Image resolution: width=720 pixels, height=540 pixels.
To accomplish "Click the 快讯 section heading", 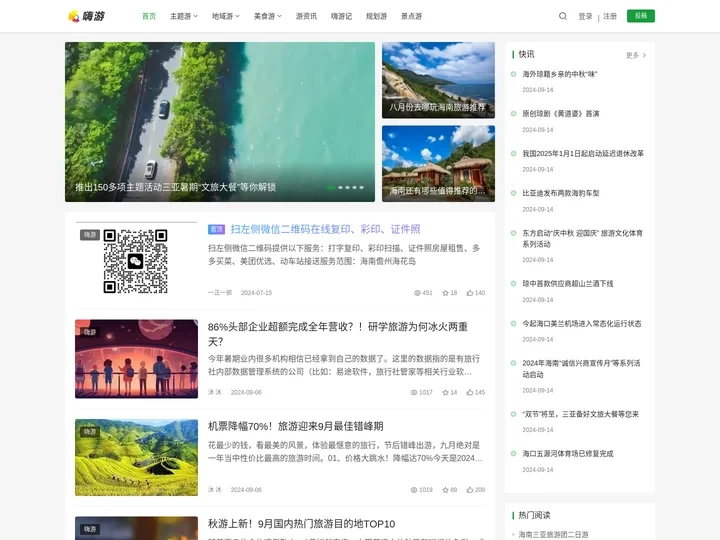I will pyautogui.click(x=526, y=54).
